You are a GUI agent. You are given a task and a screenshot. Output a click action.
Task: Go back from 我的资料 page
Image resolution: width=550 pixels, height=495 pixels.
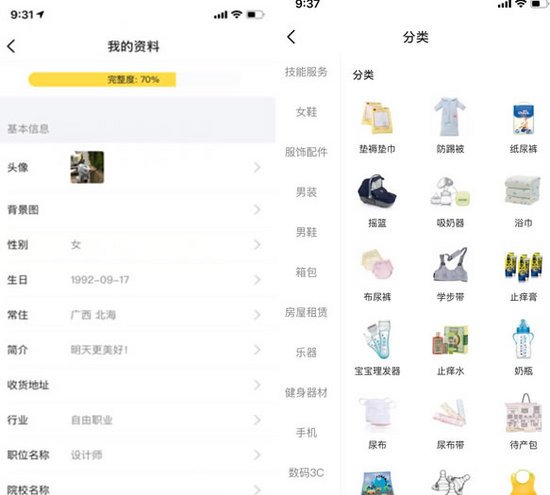point(11,46)
